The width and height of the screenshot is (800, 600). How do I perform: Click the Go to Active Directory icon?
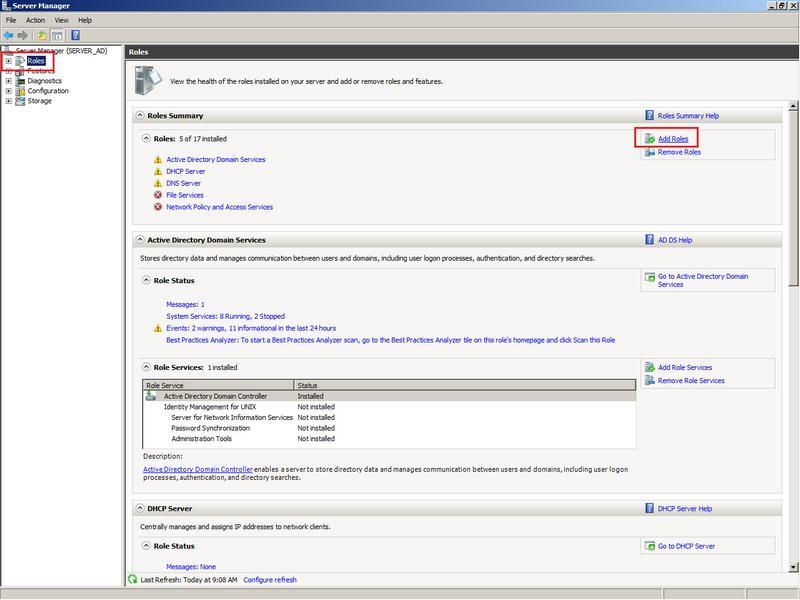click(649, 277)
